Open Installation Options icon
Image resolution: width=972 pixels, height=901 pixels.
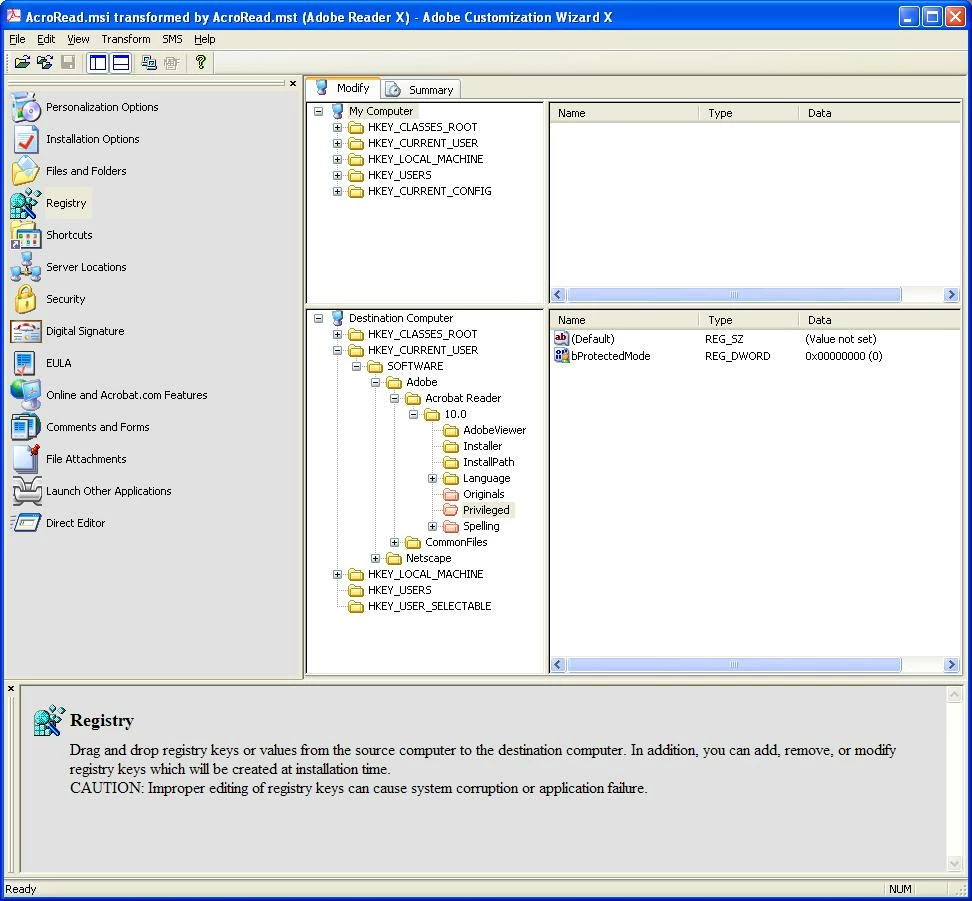click(x=25, y=139)
